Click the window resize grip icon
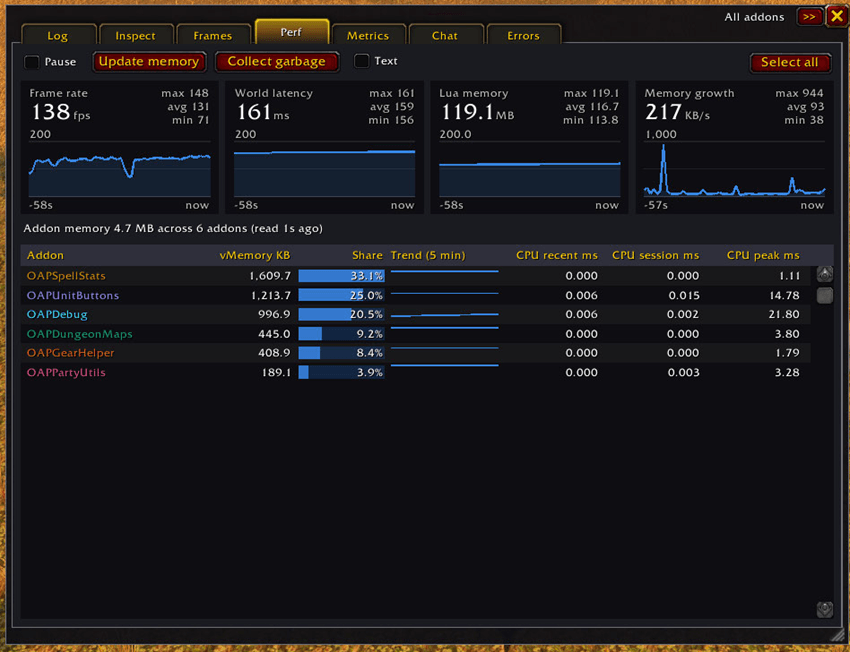 [x=838, y=636]
